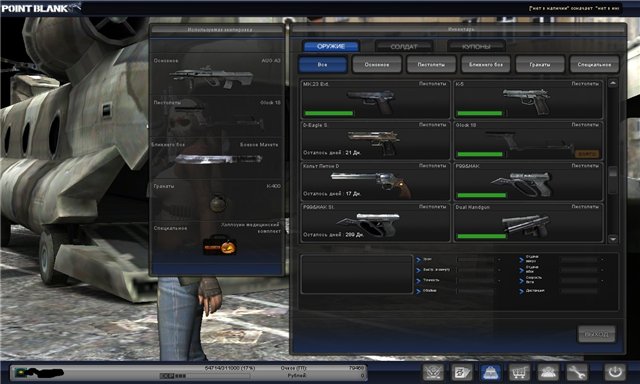Select the D-Eagle S pistol item
The image size is (640, 384).
(376, 140)
